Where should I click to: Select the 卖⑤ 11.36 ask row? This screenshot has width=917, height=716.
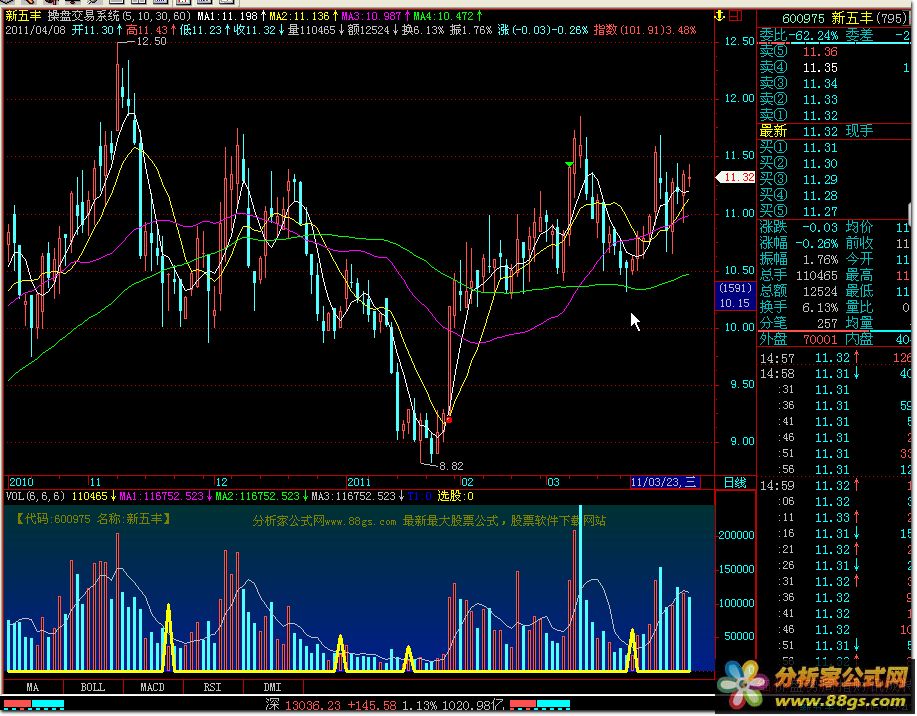tap(835, 51)
